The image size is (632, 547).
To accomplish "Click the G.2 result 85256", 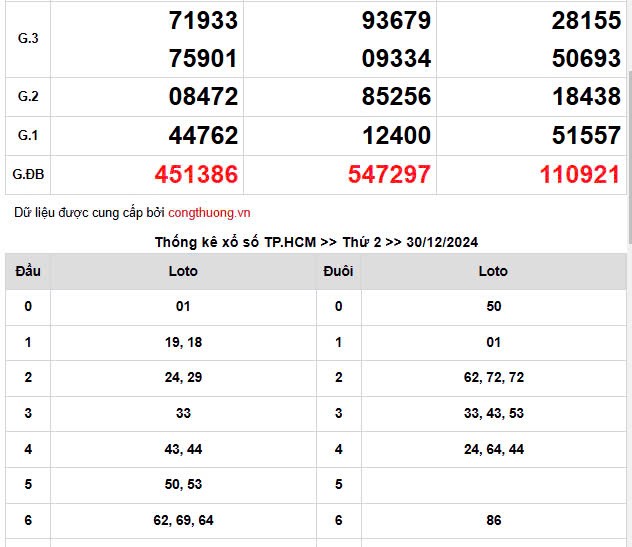I will tap(397, 97).
